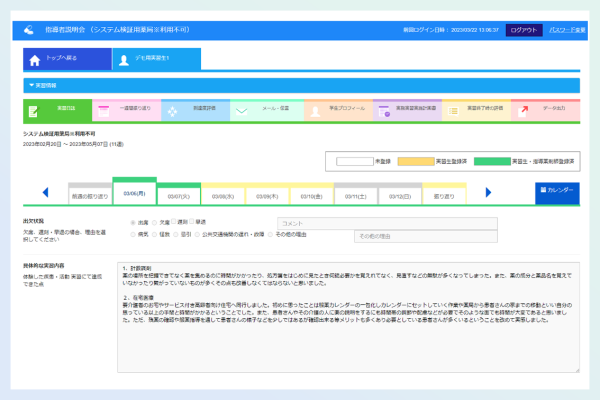This screenshot has width=600, height=400.
Task: Switch to the 03/10(金) date tab
Action: click(311, 196)
